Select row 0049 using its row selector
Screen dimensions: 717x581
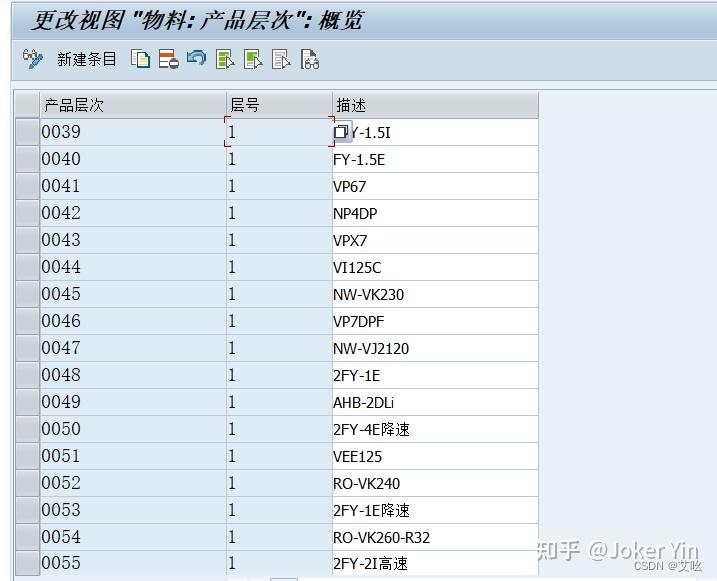27,402
